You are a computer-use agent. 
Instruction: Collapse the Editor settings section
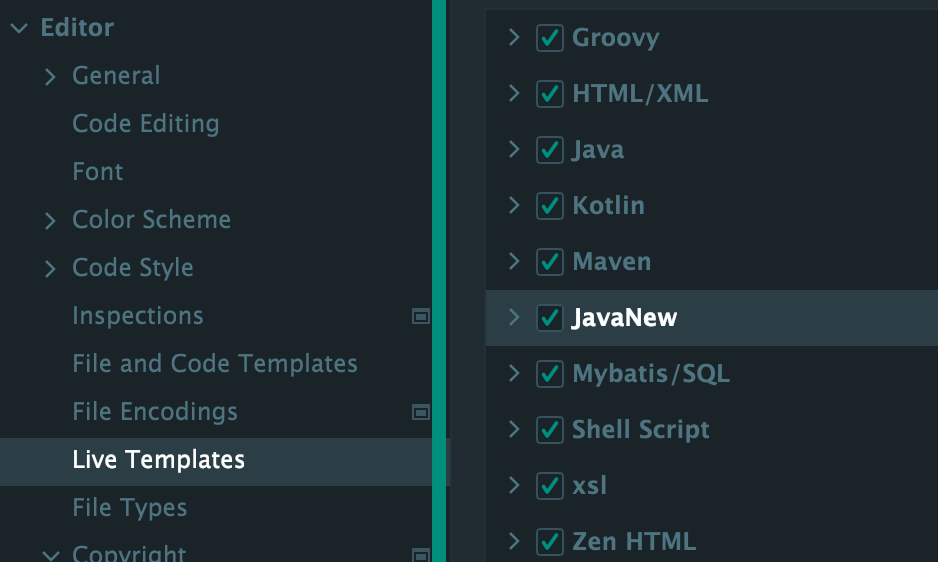point(19,29)
